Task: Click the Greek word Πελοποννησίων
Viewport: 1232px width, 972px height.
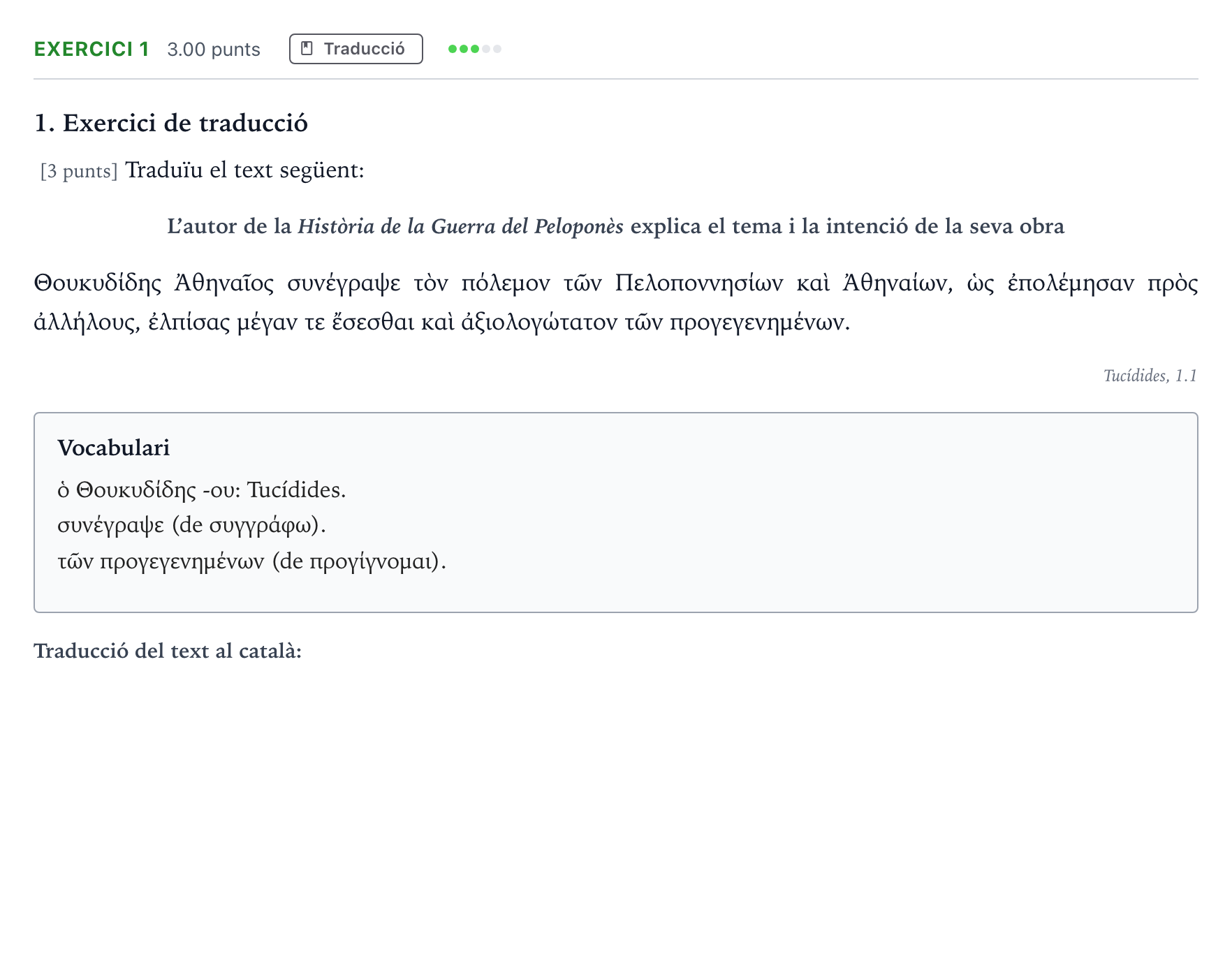Action: [x=698, y=283]
